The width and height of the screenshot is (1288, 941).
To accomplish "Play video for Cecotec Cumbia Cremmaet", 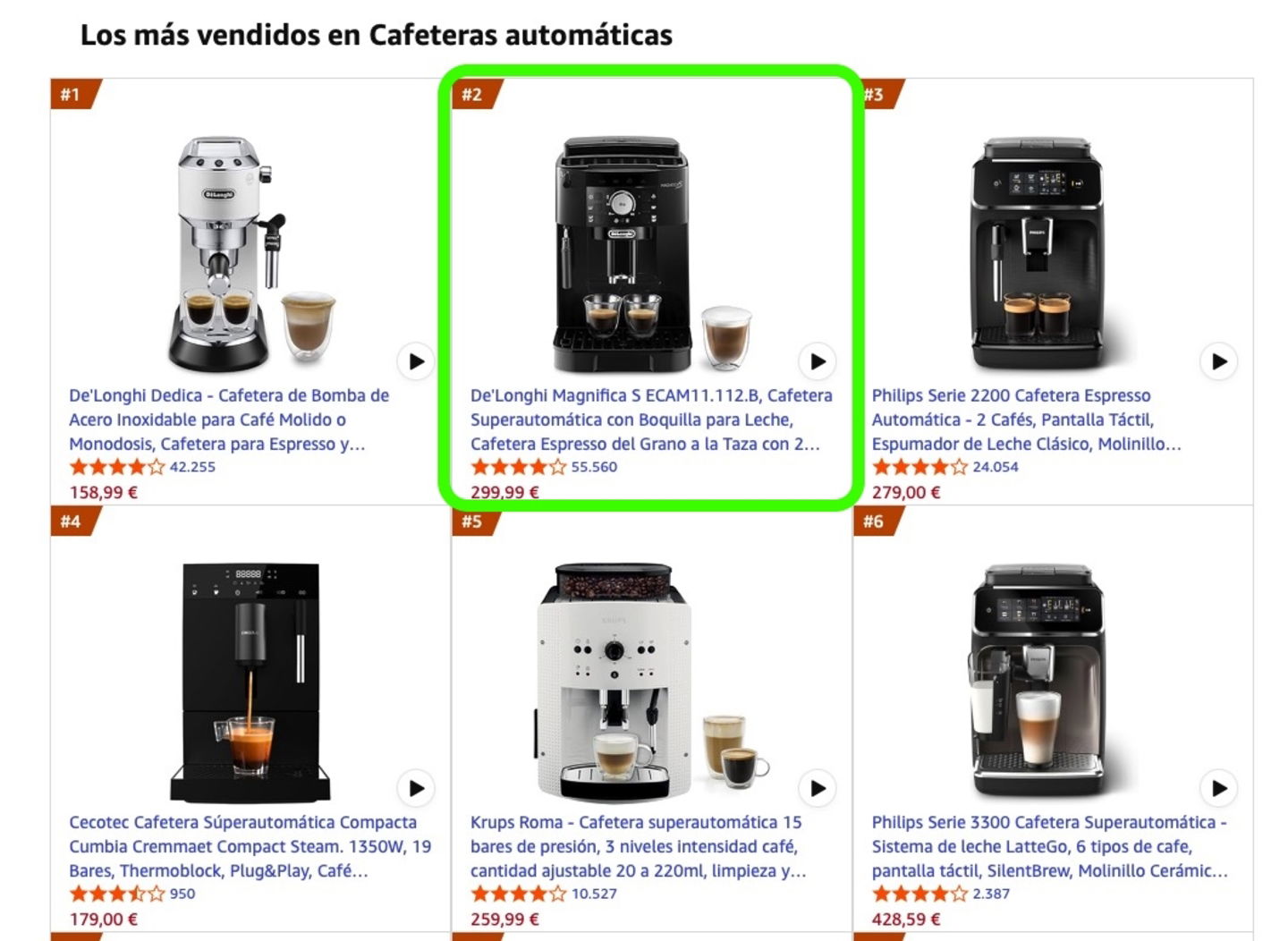I will coord(416,788).
